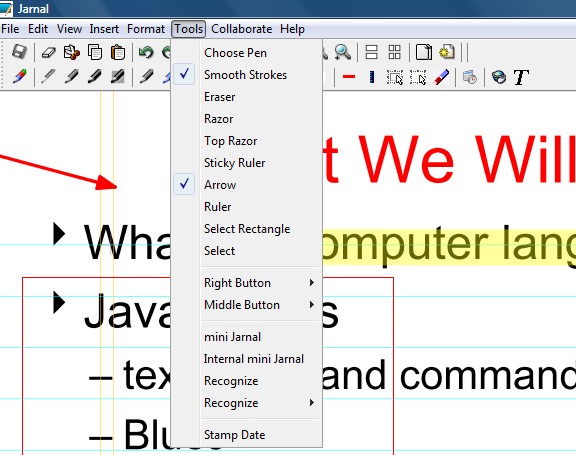Viewport: 576px width, 455px height.
Task: Click the New page icon
Action: pos(424,52)
